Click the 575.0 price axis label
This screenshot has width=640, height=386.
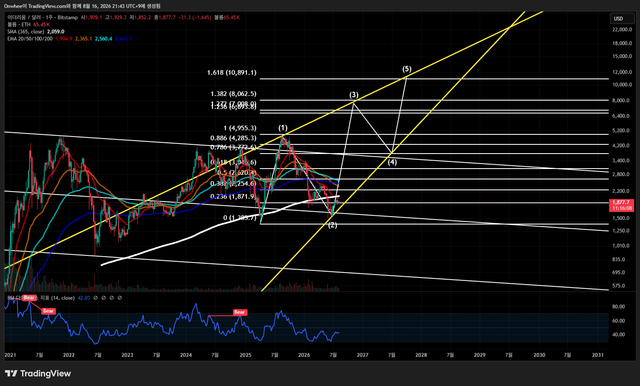pos(619,286)
